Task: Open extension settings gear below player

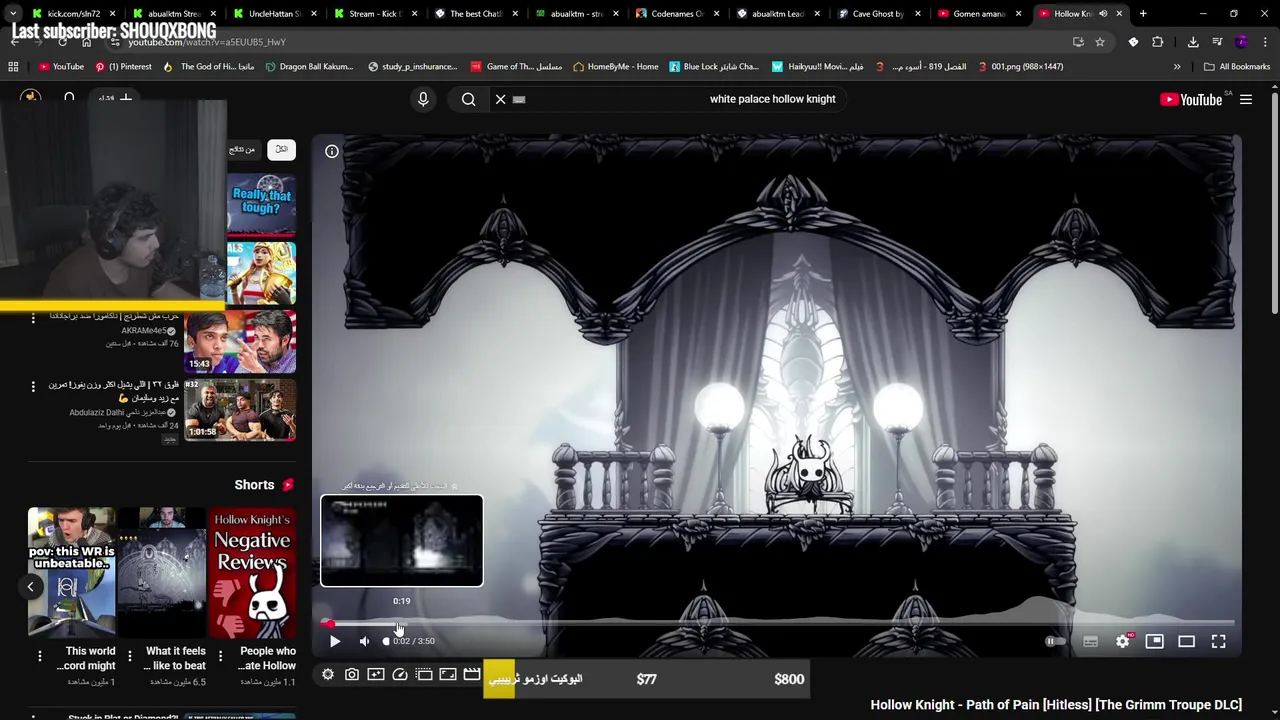Action: 328,675
